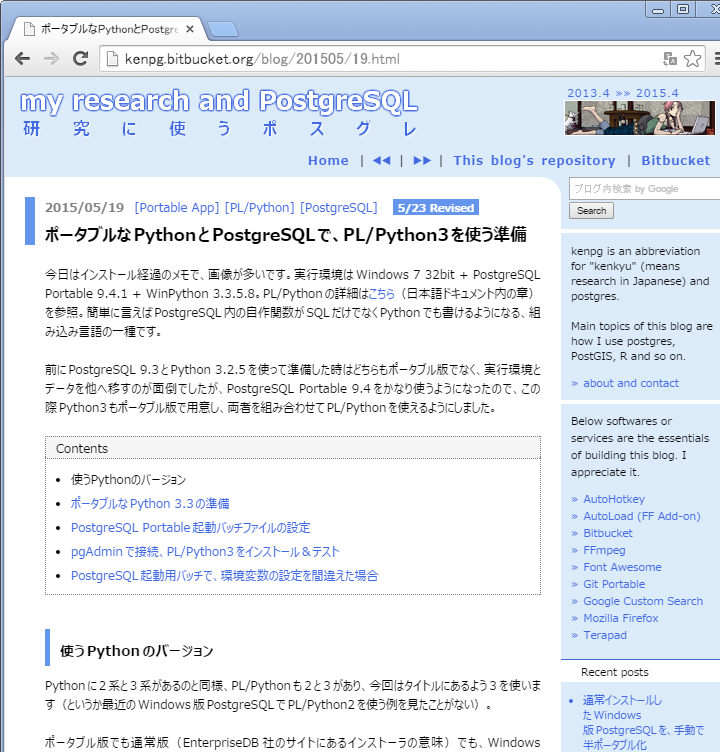Jump to PostgreSQL起動用バッチで section link
The height and width of the screenshot is (752, 720).
(224, 576)
